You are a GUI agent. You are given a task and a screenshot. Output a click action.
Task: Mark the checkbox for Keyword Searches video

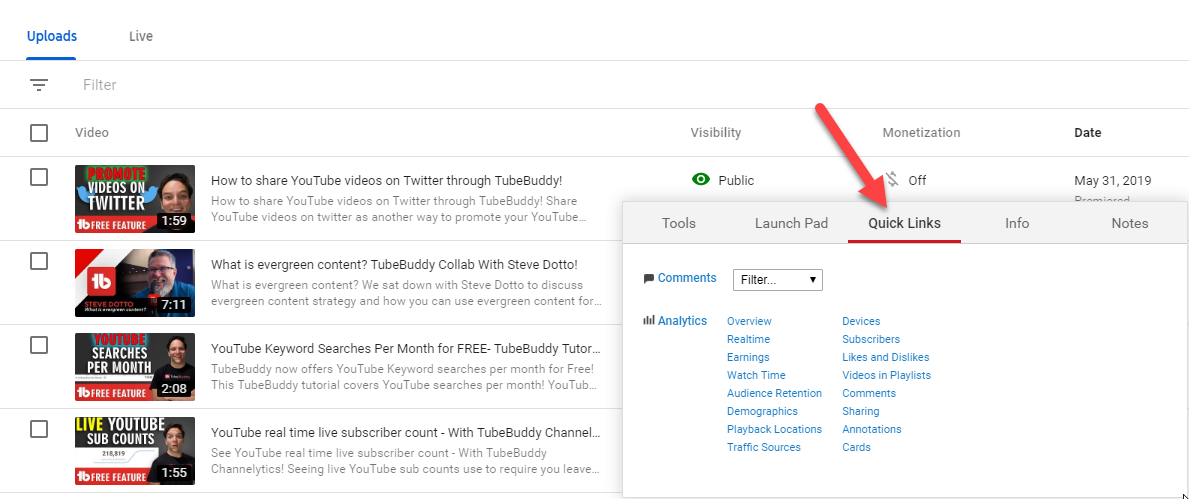[x=39, y=345]
